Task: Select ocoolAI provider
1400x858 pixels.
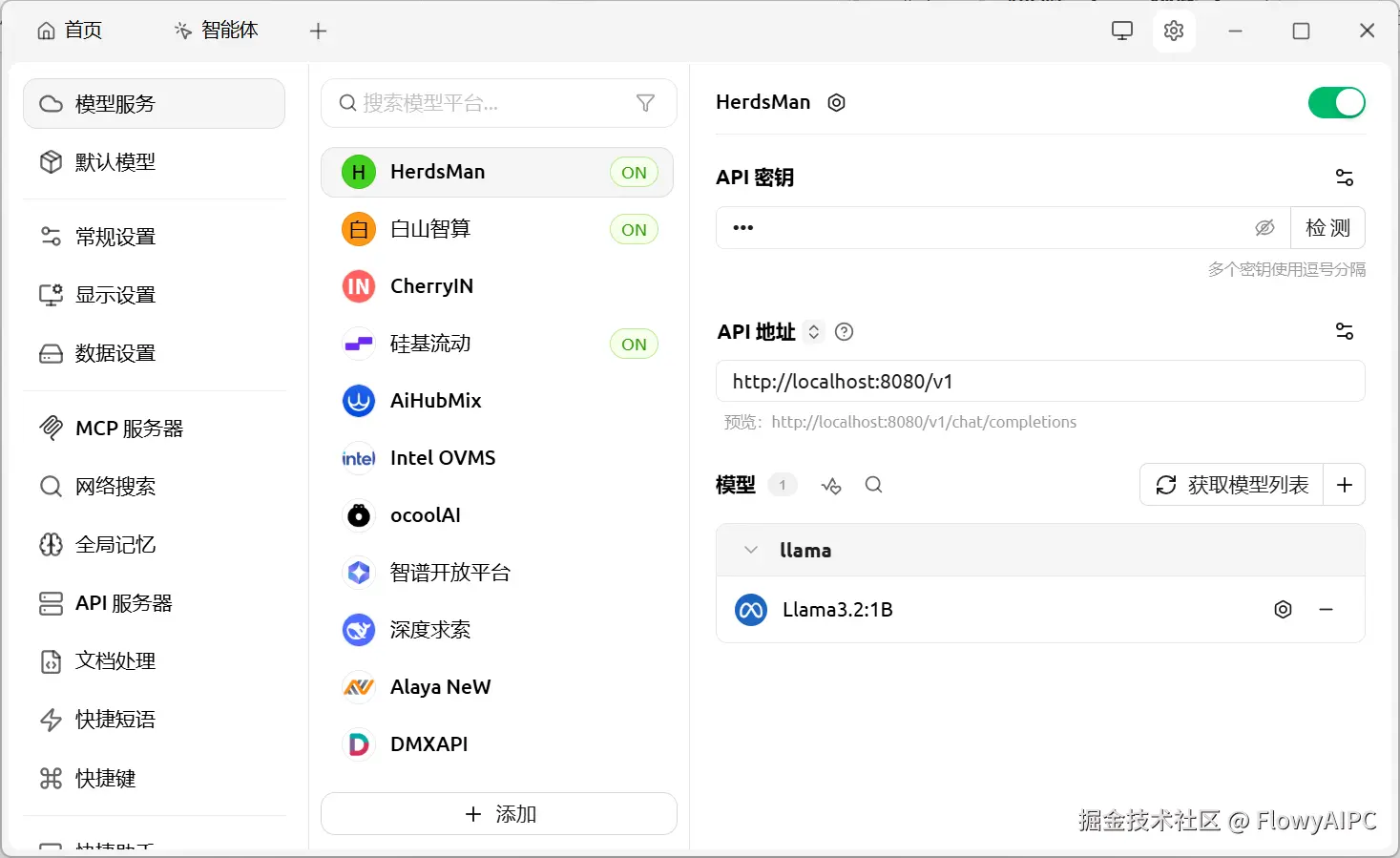Action: 497,515
